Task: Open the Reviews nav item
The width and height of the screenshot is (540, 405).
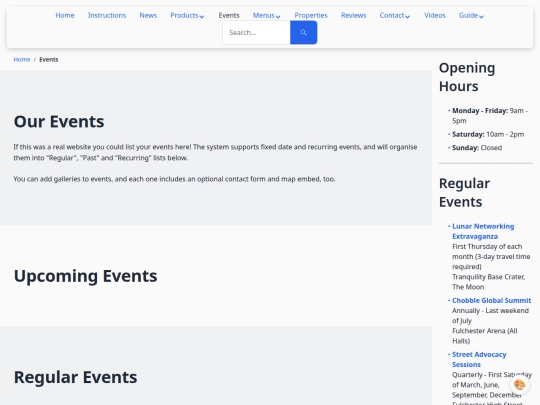Action: pyautogui.click(x=353, y=15)
